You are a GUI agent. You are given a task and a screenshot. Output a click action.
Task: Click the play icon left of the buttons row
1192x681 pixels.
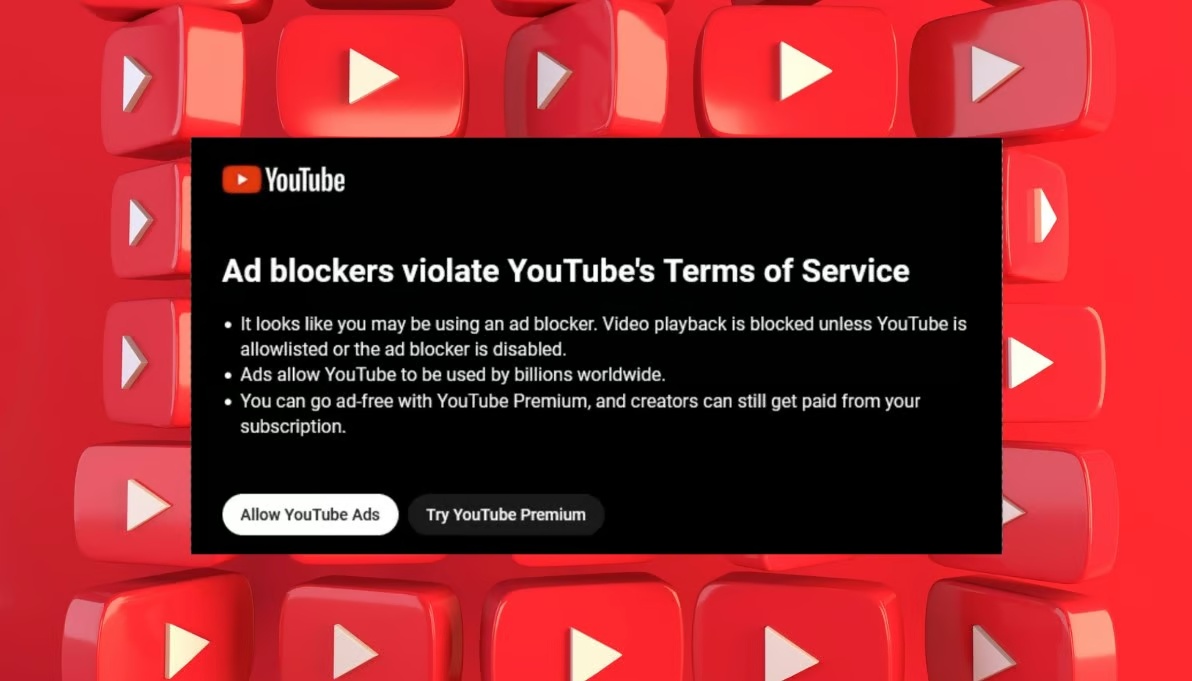pos(147,505)
